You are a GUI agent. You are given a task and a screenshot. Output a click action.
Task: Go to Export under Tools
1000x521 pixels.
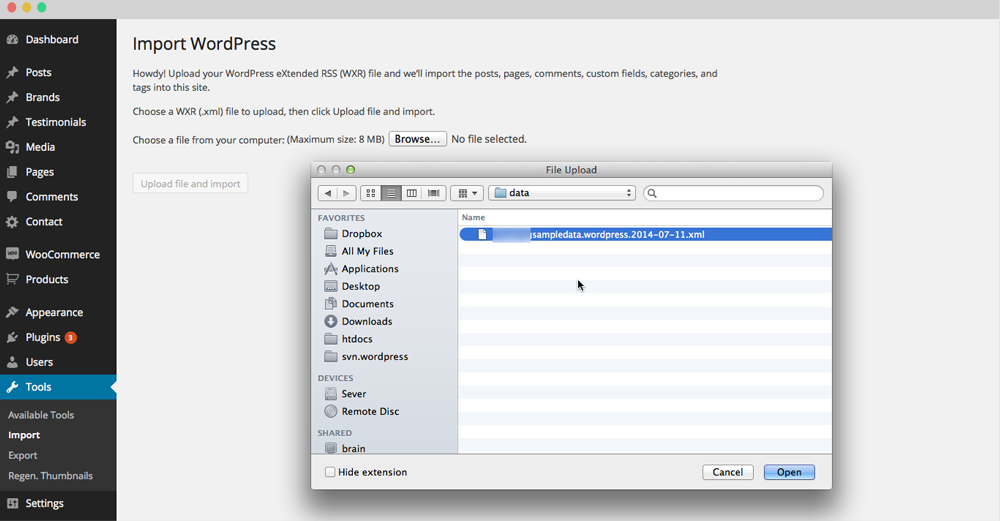coord(22,455)
